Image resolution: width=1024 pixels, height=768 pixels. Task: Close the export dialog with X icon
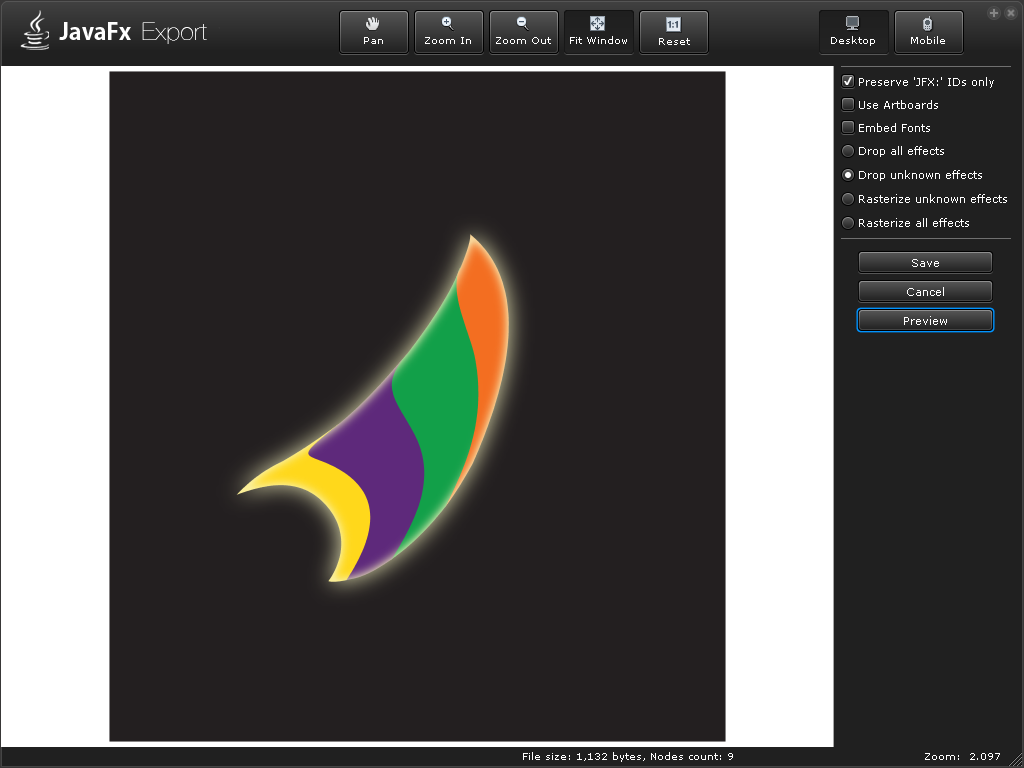[1009, 13]
